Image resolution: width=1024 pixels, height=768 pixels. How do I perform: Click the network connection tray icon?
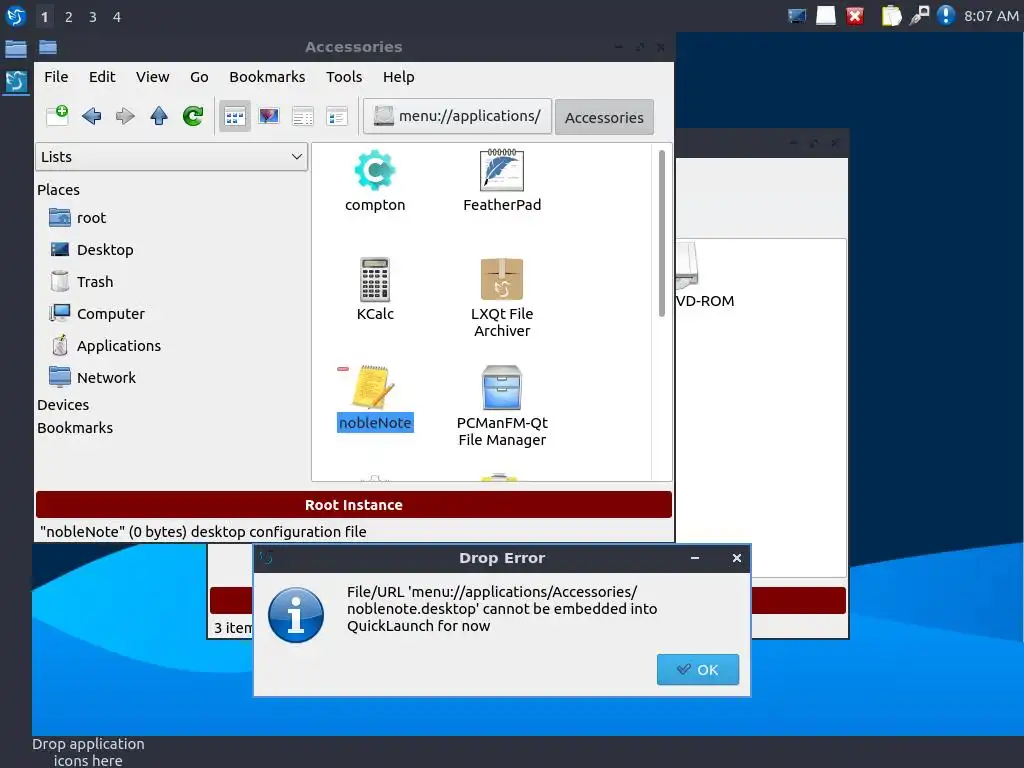pos(920,16)
